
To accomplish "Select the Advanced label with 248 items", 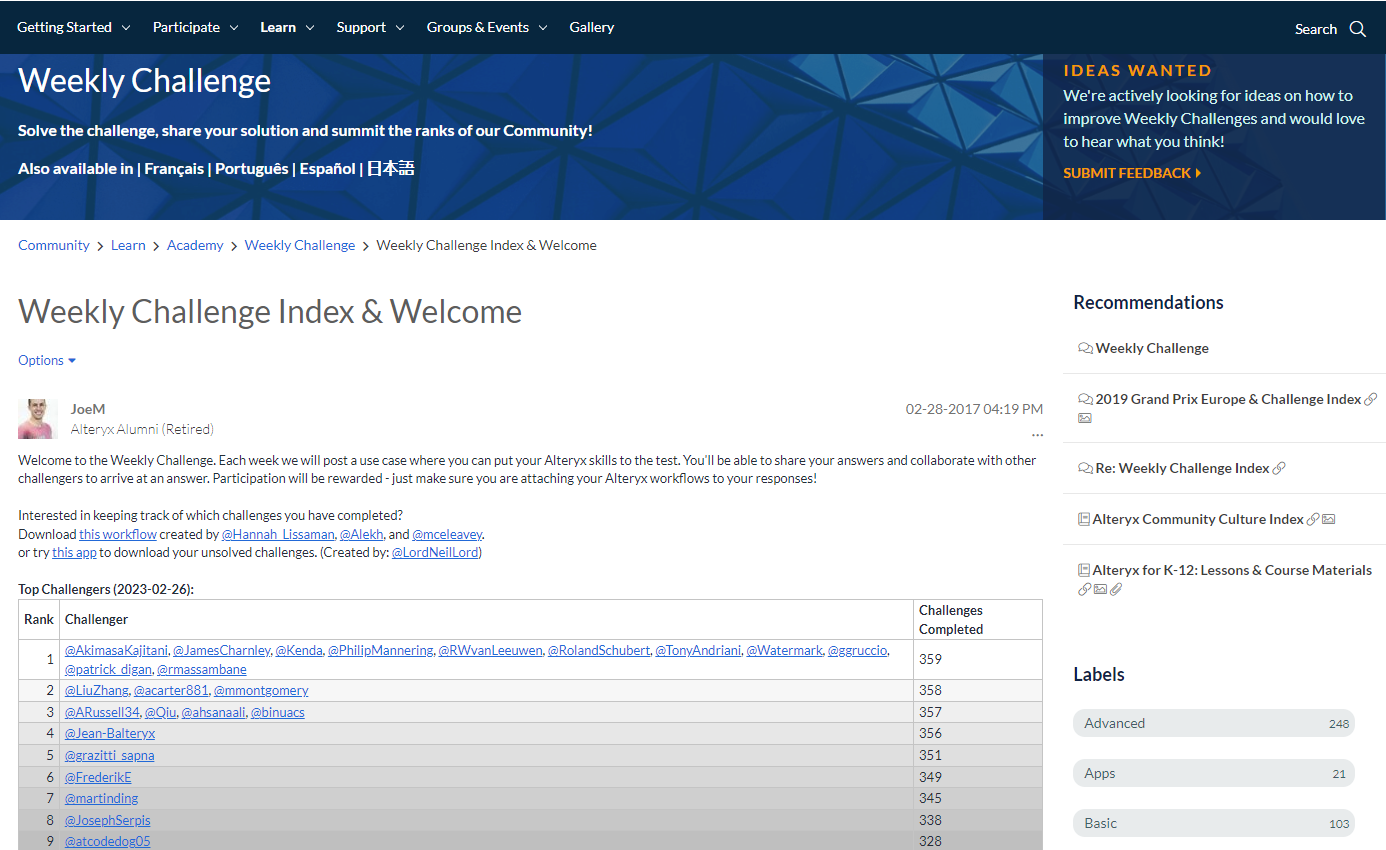I will pos(1214,723).
